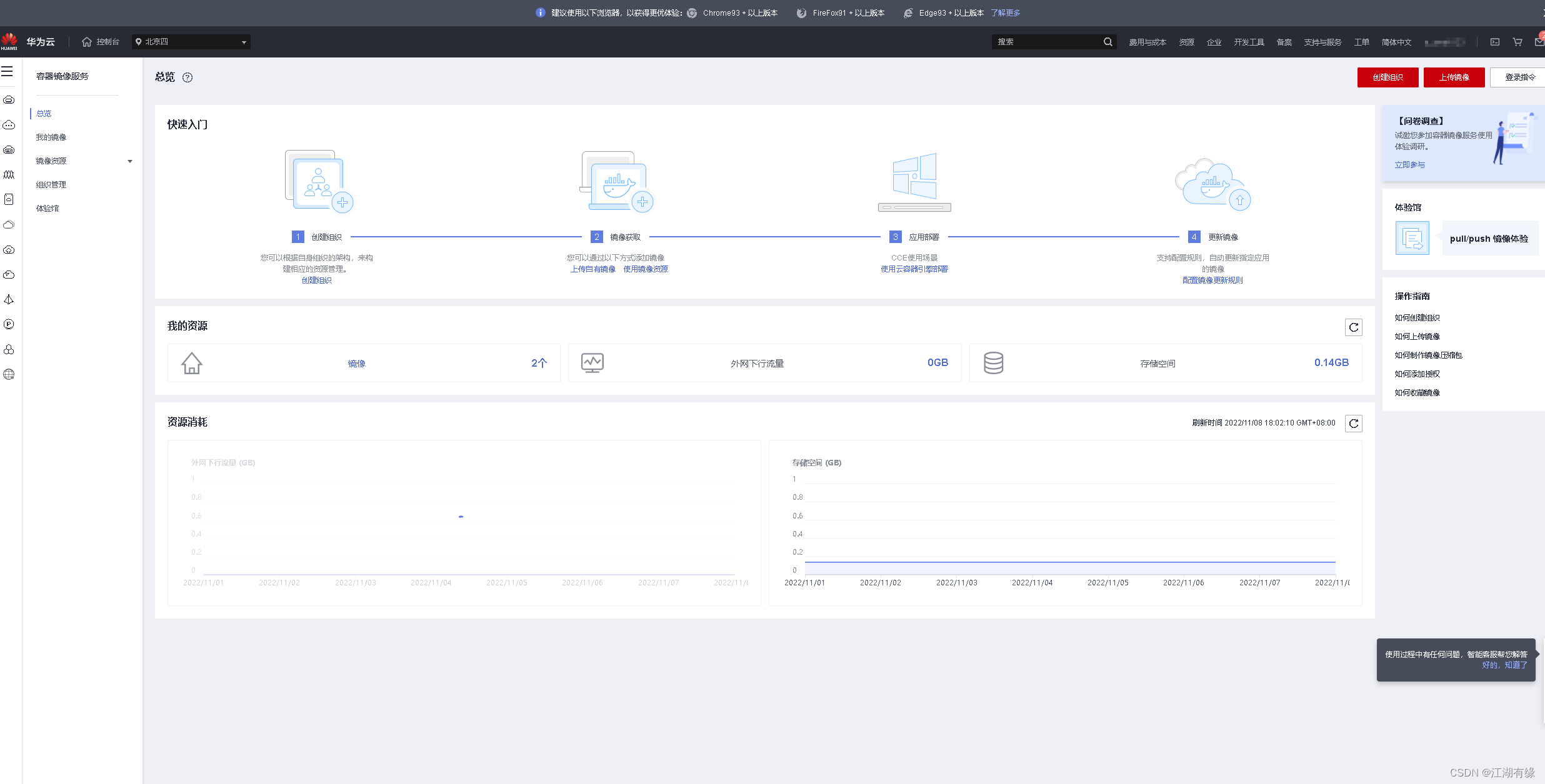Screen dimensions: 1545x784
Task: Open the shopping cart icon
Action: pyautogui.click(x=1517, y=42)
